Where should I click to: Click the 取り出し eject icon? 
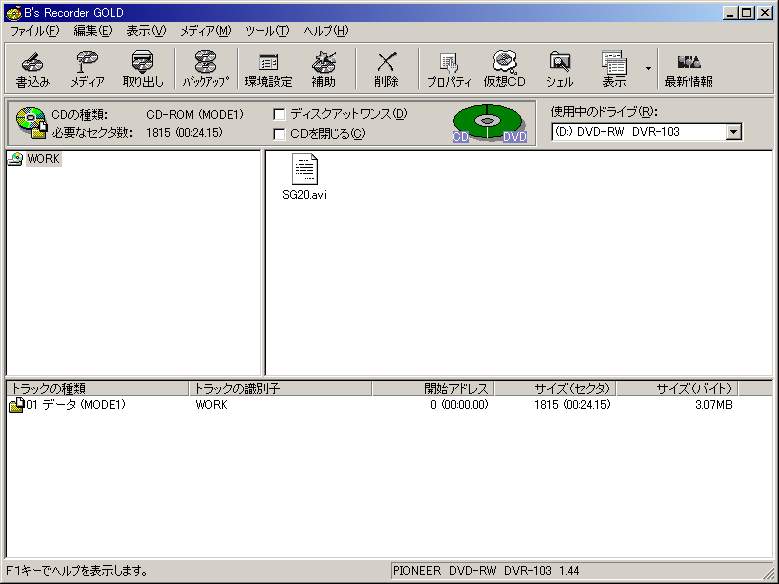tap(143, 69)
